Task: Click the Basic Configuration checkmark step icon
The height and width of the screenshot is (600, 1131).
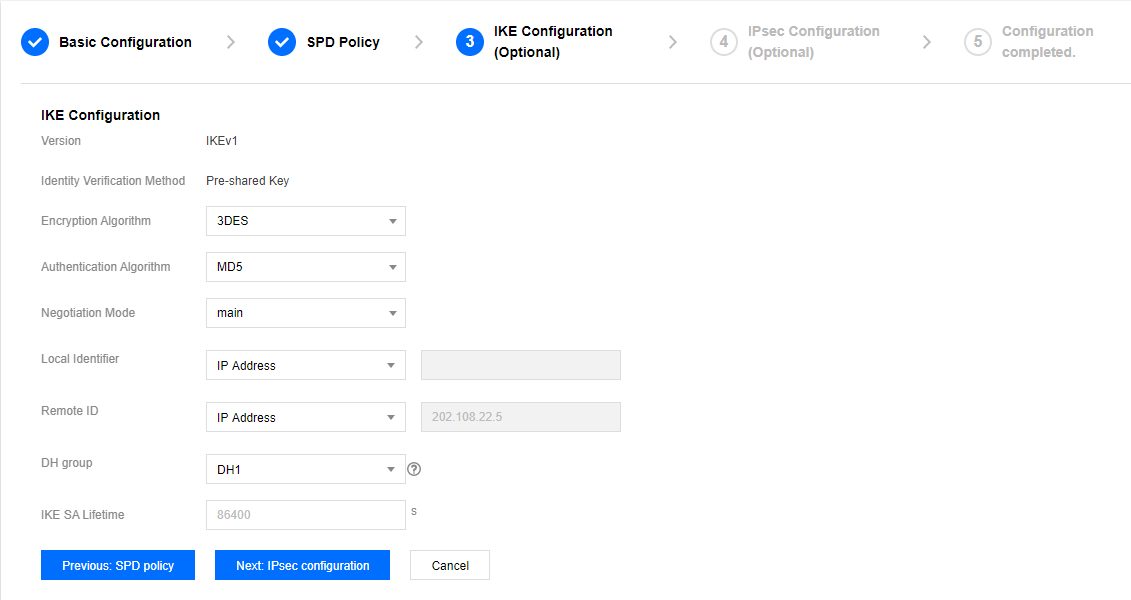Action: [35, 42]
